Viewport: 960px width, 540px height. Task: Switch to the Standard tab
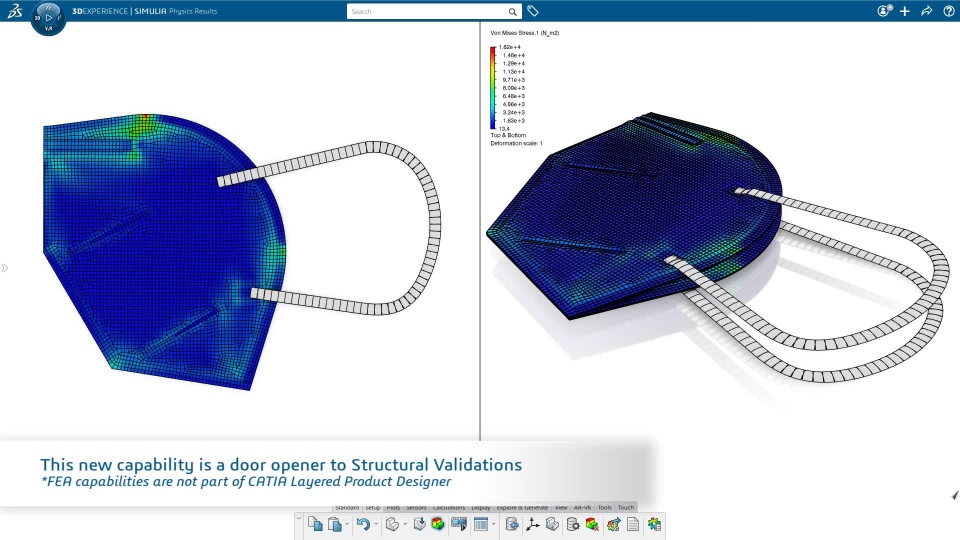(347, 508)
